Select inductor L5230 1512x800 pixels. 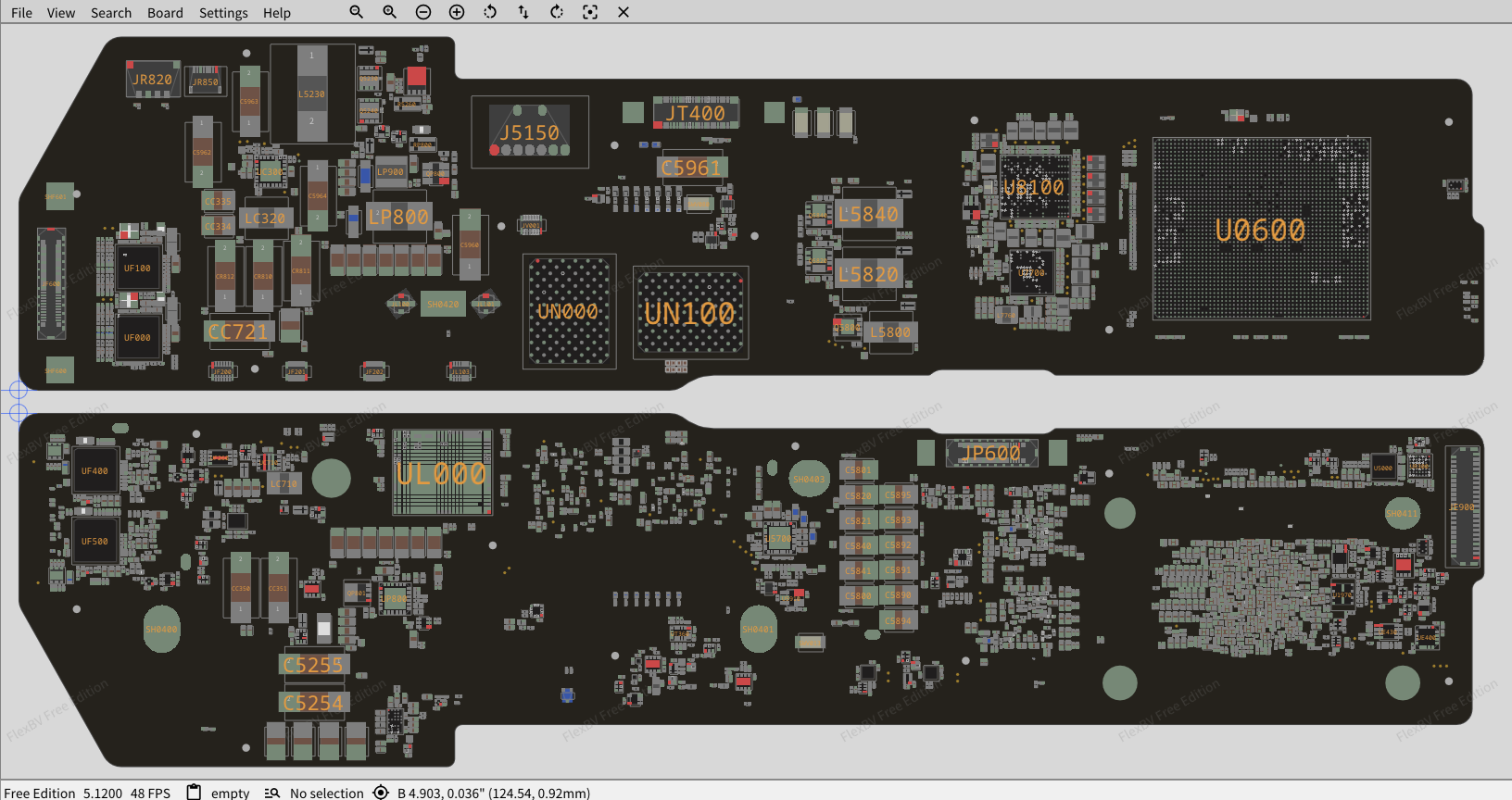pos(312,94)
